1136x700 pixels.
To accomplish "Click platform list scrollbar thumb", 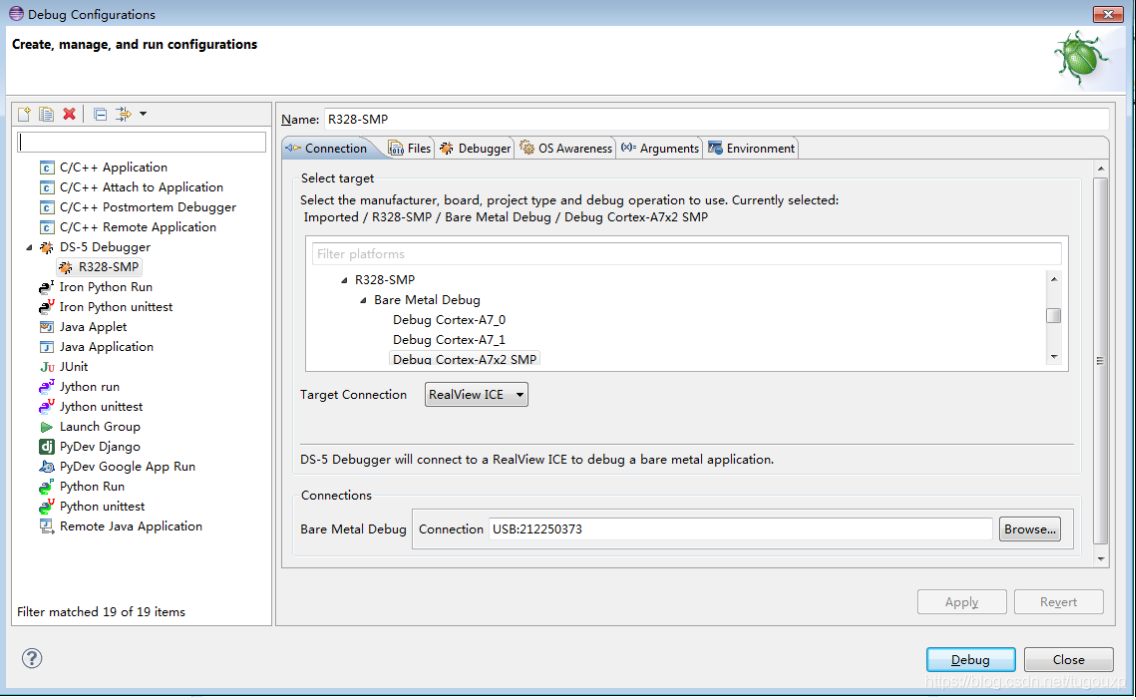I will tap(1053, 316).
